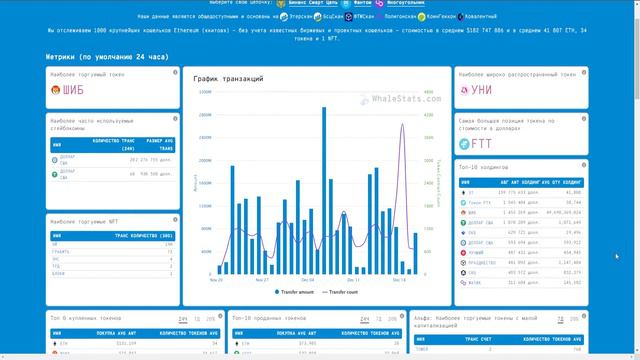Screen dimensions: 640x360
Task: Click the УНИ token name
Action: tap(482, 90)
